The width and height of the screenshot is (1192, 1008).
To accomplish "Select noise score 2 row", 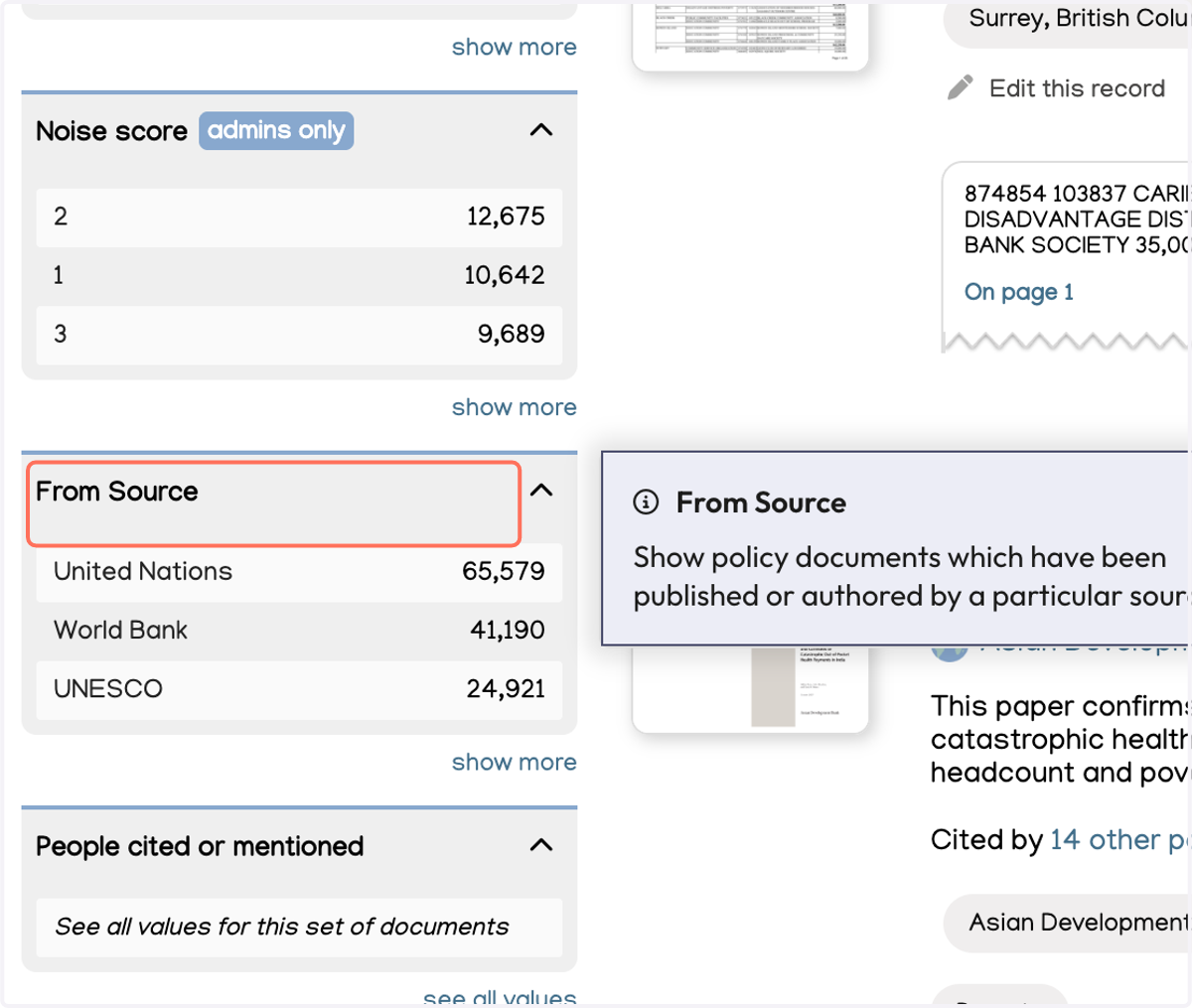I will (299, 216).
